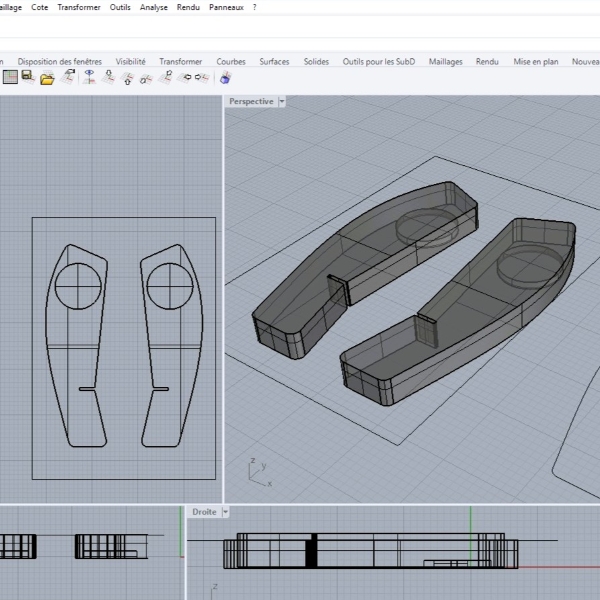This screenshot has width=600, height=600.
Task: Switch to the Courbes toolbar tab
Action: [231, 62]
